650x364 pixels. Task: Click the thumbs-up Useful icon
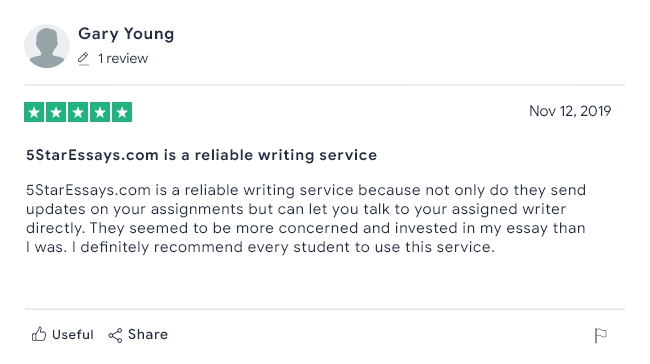39,334
